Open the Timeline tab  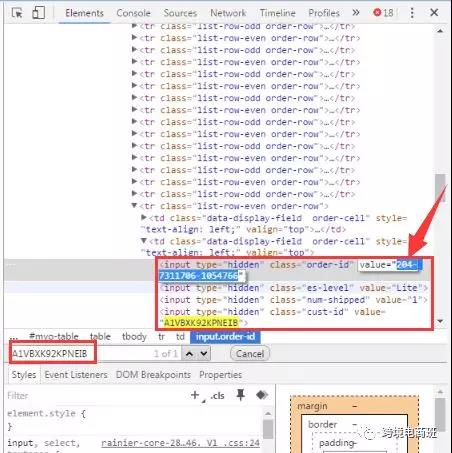pos(277,13)
